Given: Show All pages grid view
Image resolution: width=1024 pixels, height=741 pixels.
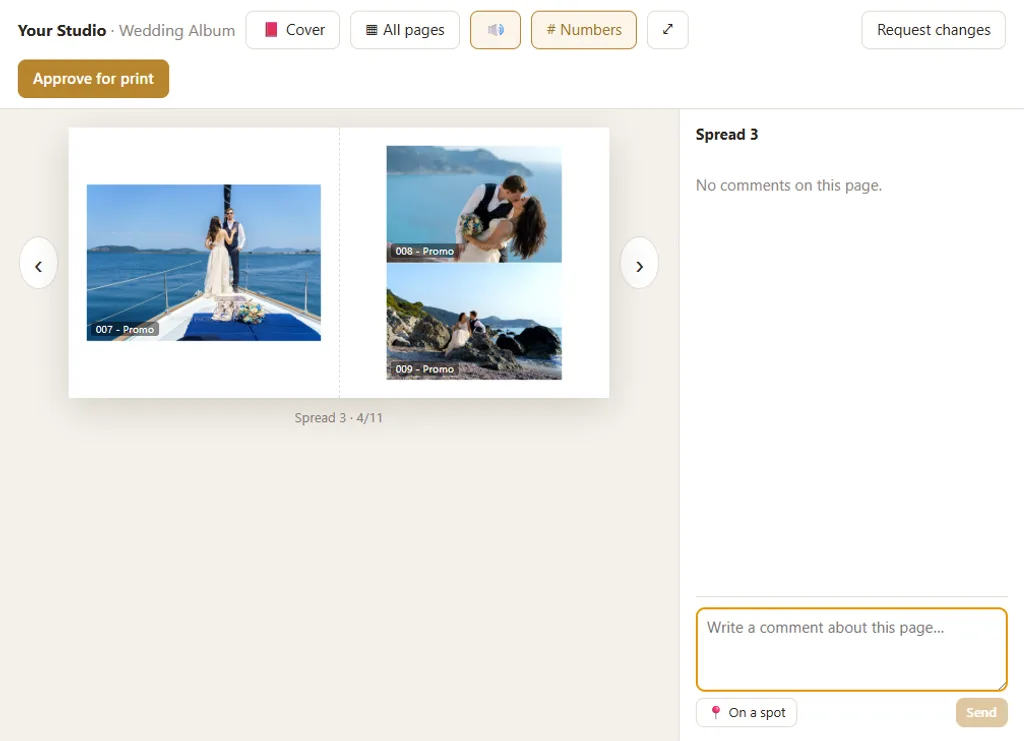Looking at the screenshot, I should [405, 30].
